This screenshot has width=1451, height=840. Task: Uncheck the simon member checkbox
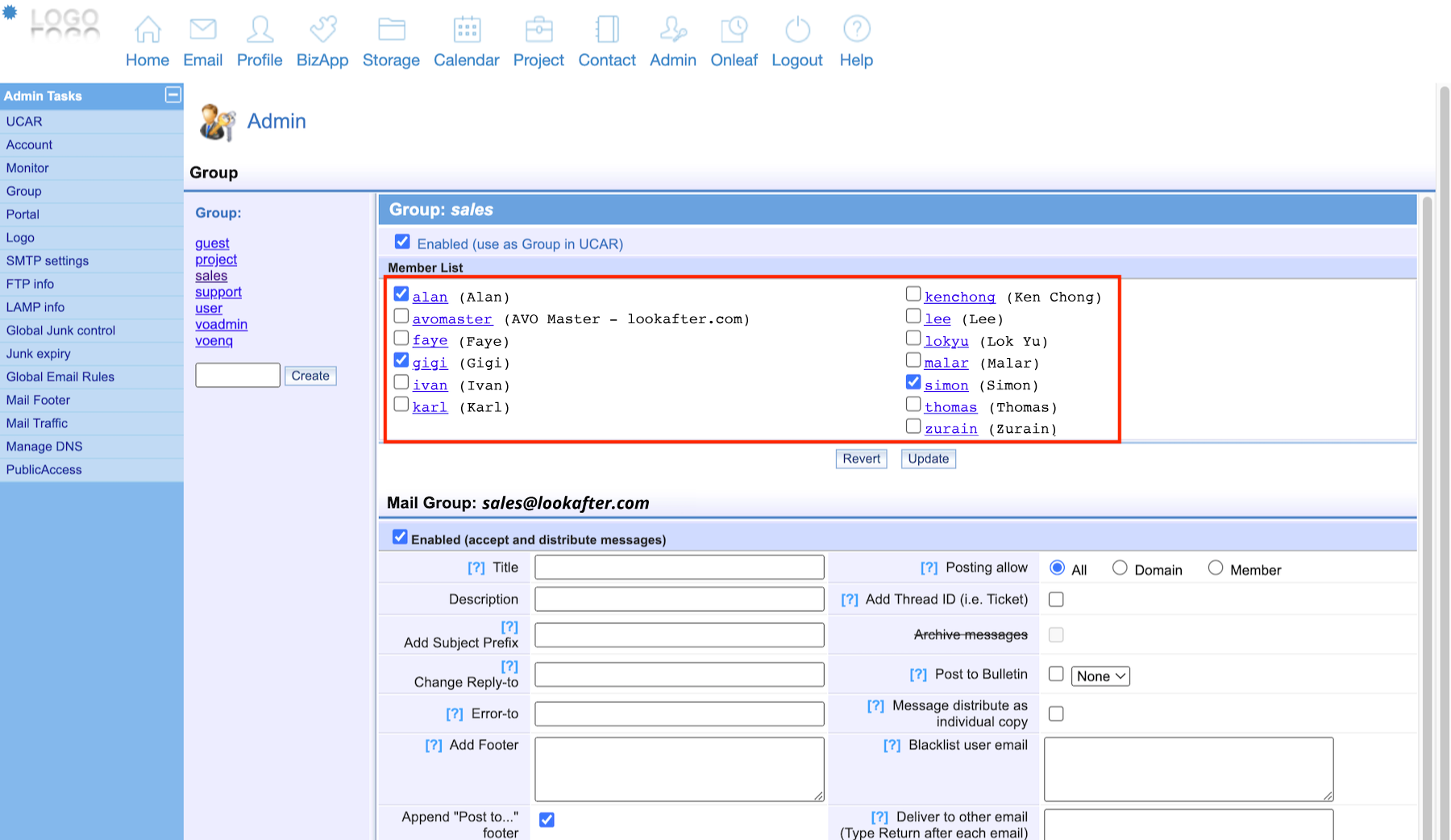913,382
